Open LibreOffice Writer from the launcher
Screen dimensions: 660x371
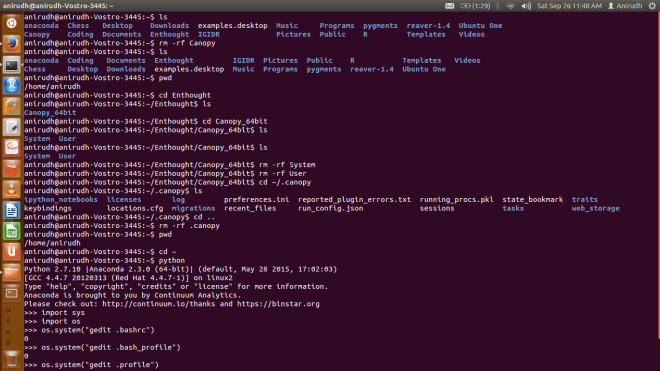(11, 210)
